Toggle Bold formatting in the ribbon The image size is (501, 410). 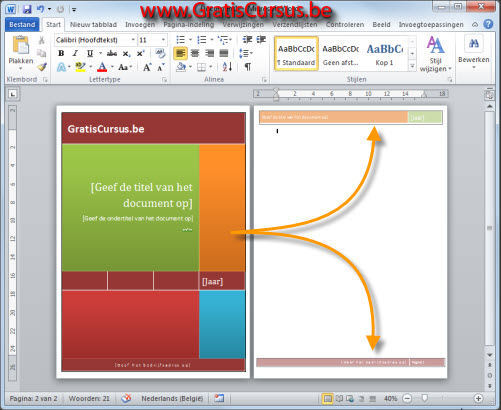pos(61,53)
